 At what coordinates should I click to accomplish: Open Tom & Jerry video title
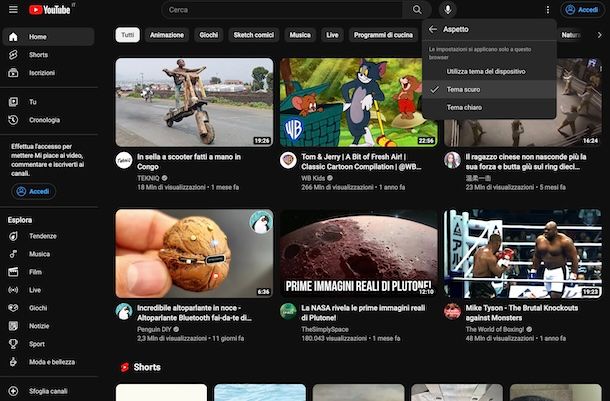click(361, 162)
